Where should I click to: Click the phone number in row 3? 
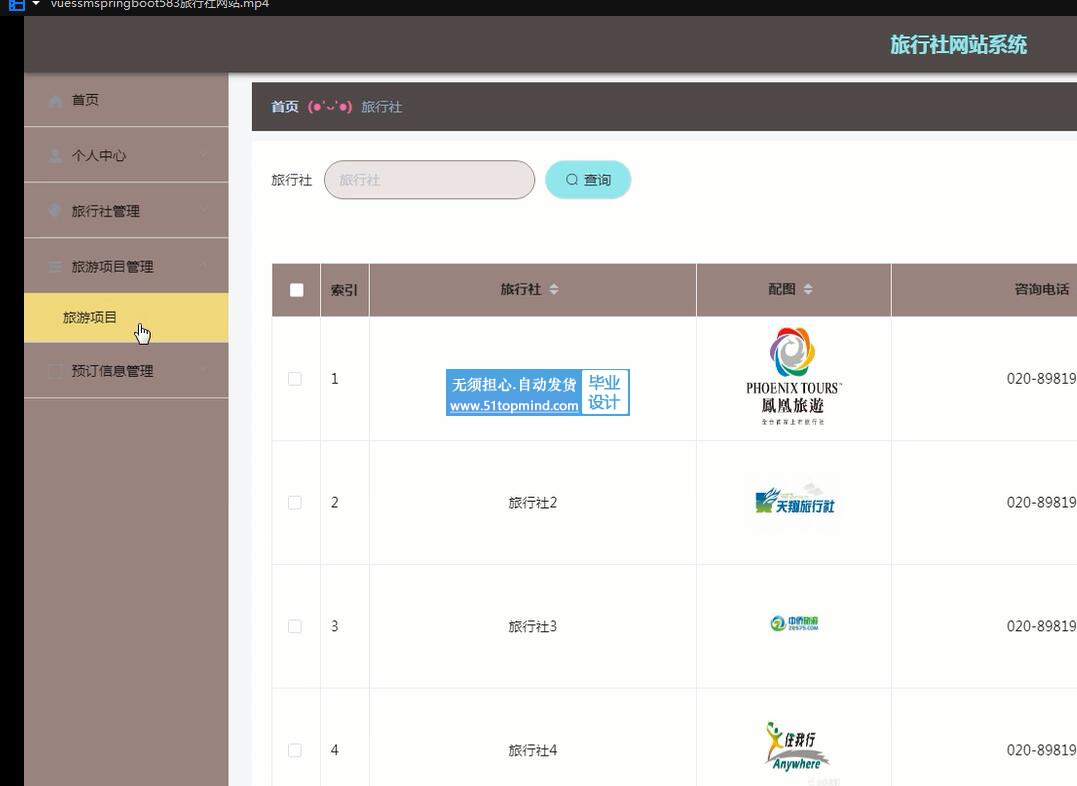point(1041,626)
